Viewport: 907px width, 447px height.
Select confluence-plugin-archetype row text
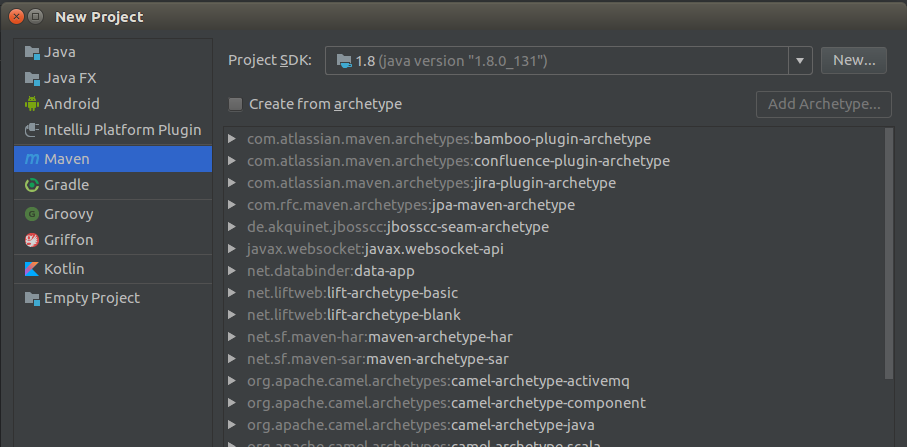pos(458,161)
